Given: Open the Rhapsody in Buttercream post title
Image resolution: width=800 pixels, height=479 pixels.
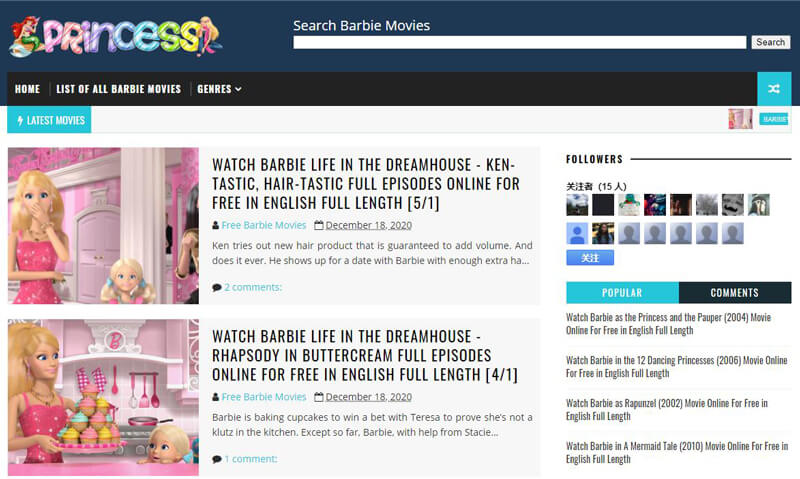Looking at the screenshot, I should click(365, 356).
